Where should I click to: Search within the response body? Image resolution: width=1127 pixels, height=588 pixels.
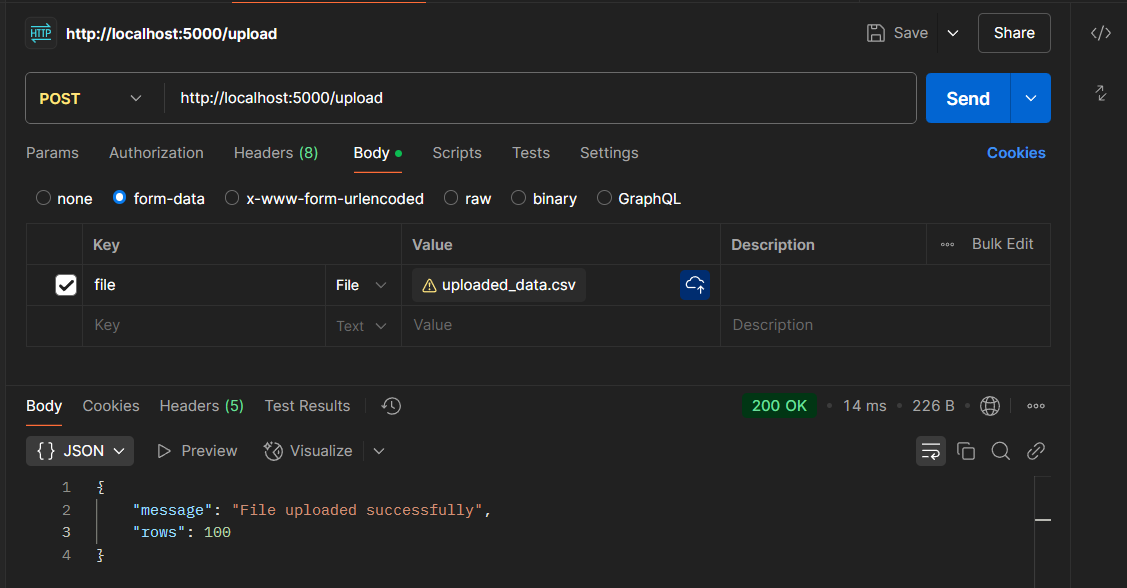tap(1000, 451)
